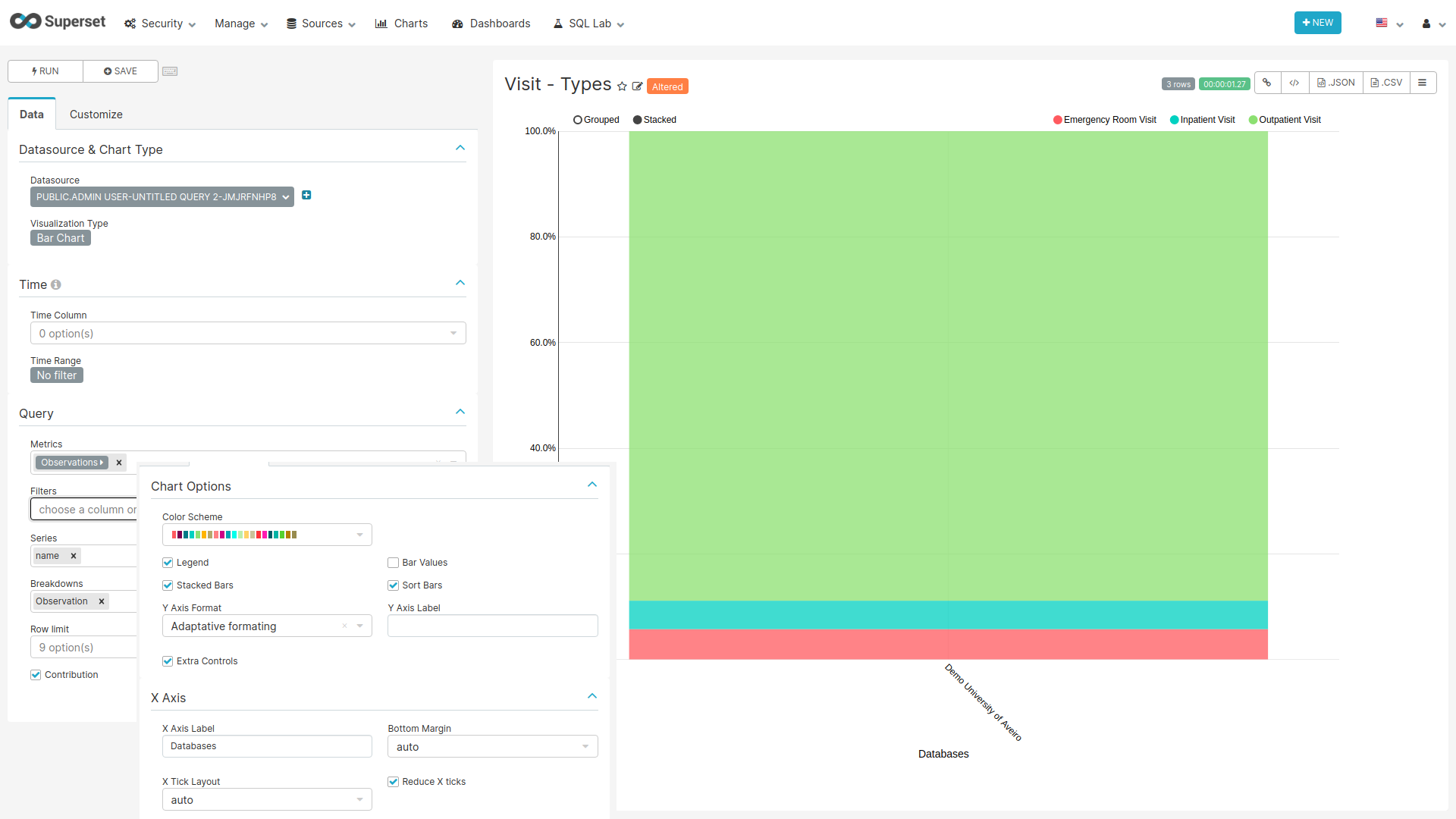Click the red Emergency Room bar
The height and width of the screenshot is (819, 1456).
(x=948, y=645)
